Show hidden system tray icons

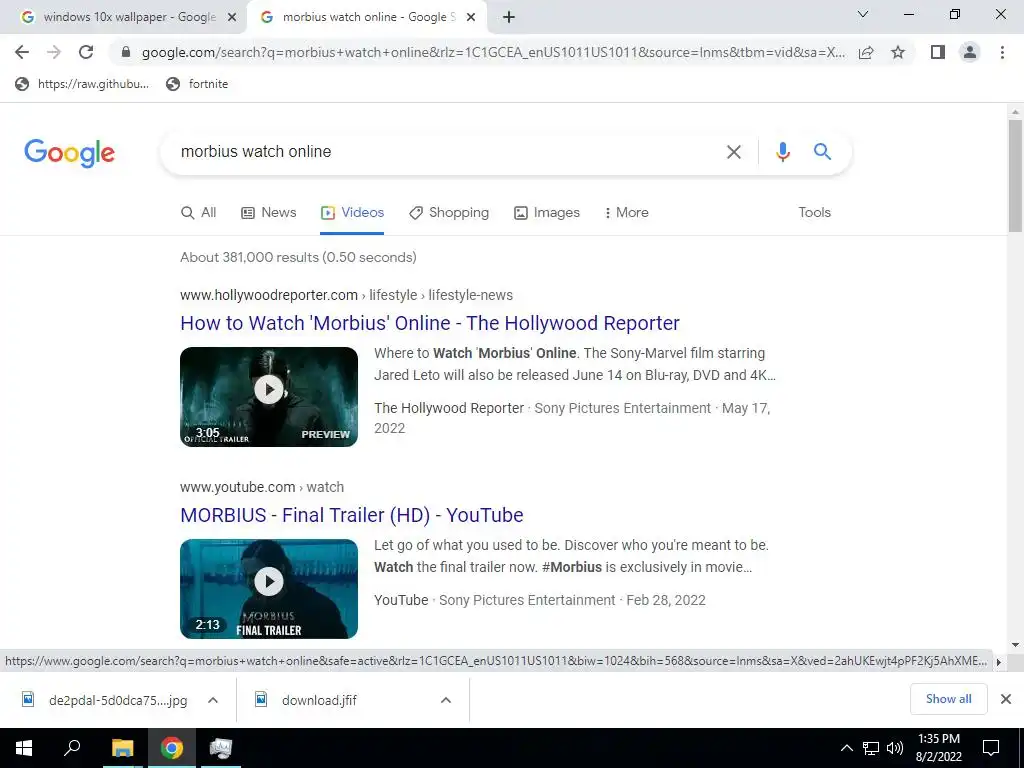click(x=846, y=748)
